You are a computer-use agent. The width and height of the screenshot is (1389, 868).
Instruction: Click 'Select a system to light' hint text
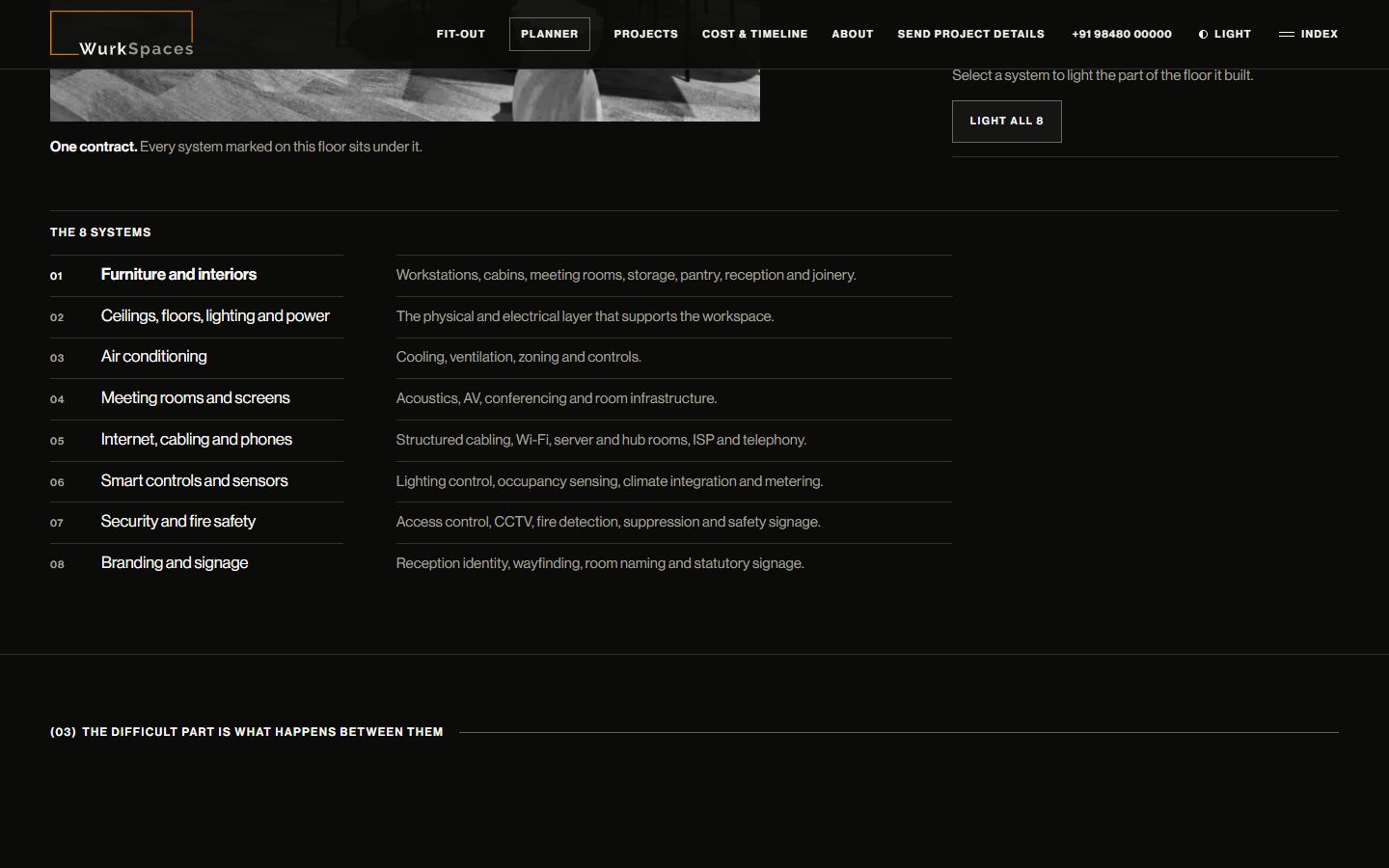click(1103, 75)
